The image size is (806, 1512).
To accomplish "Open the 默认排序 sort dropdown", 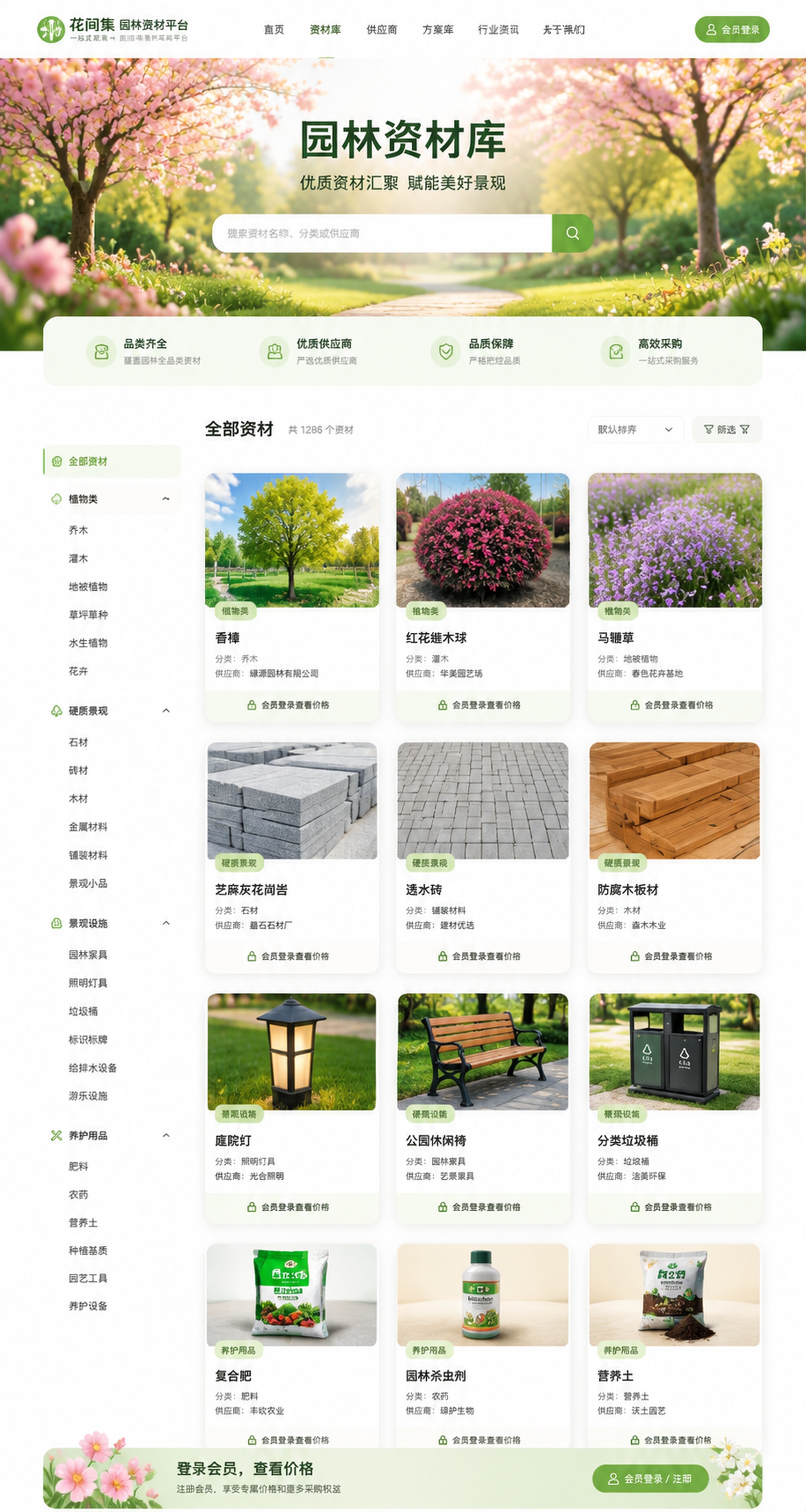I will point(636,430).
